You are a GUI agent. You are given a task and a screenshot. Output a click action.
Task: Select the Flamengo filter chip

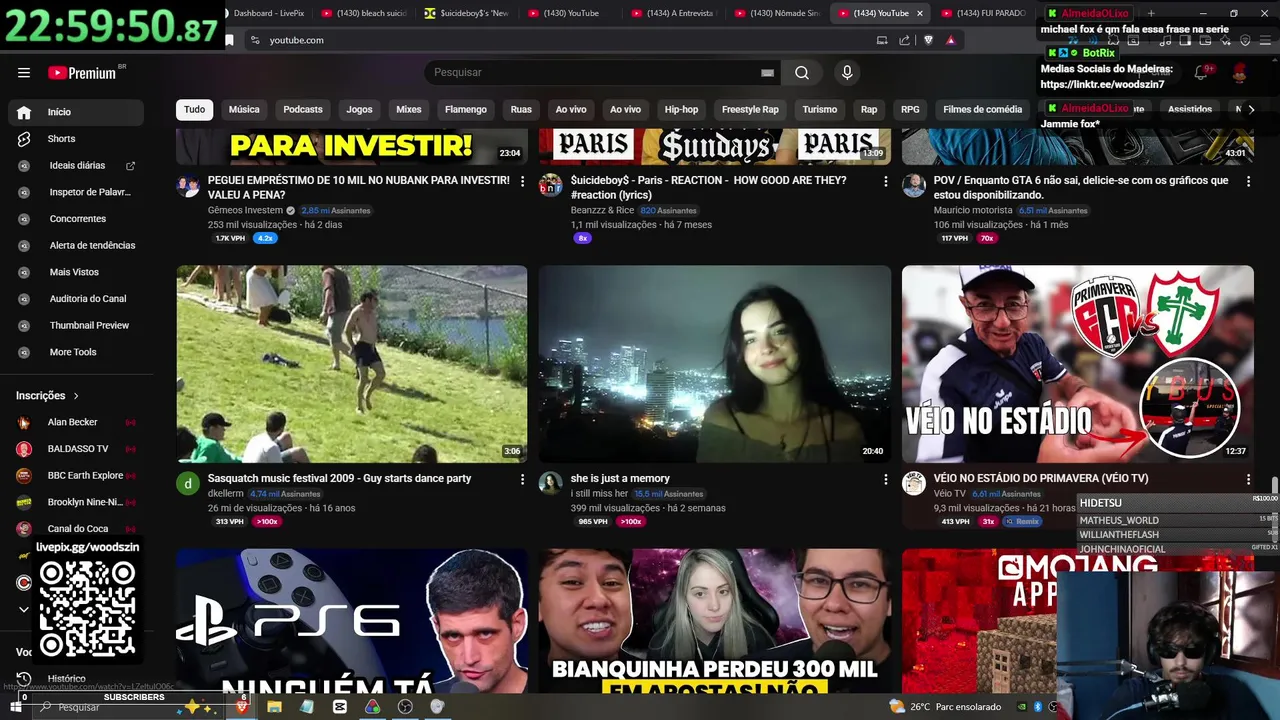(x=466, y=109)
